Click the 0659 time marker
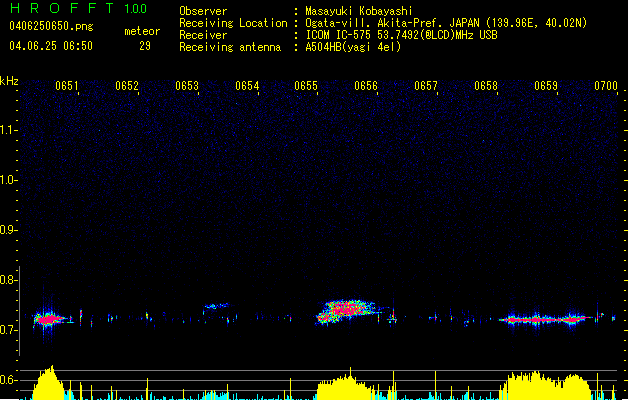This screenshot has width=629, height=400. 546,86
